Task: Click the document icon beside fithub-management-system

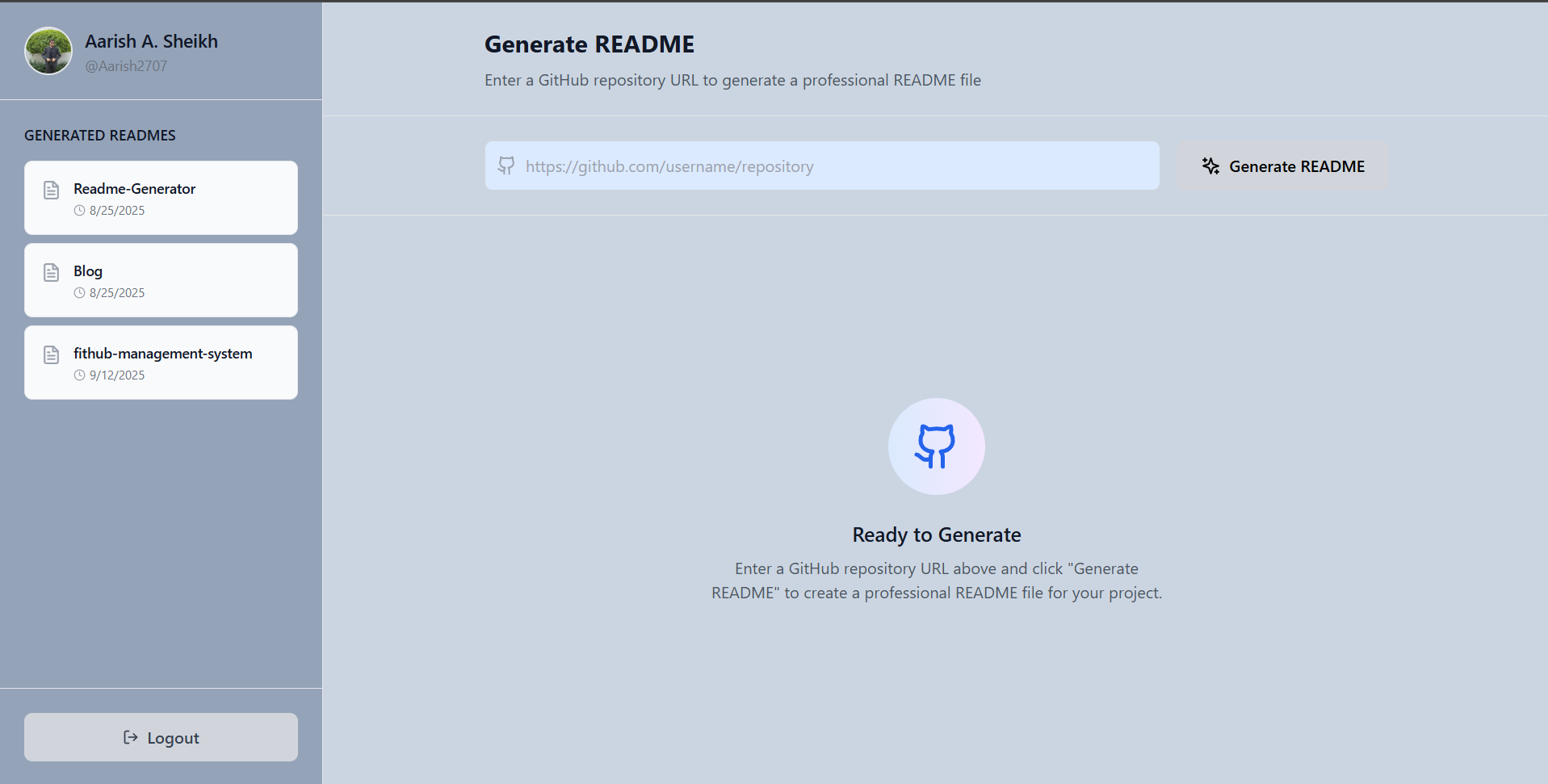Action: pos(52,355)
